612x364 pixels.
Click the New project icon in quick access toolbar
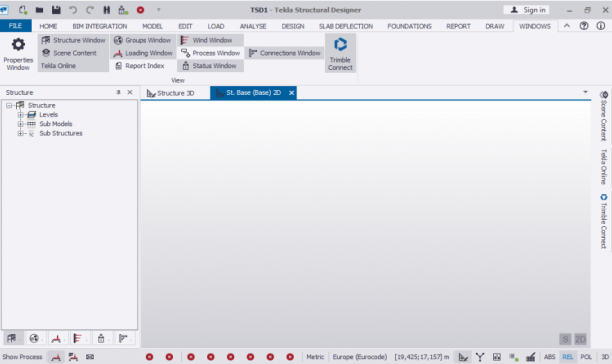[x=23, y=10]
